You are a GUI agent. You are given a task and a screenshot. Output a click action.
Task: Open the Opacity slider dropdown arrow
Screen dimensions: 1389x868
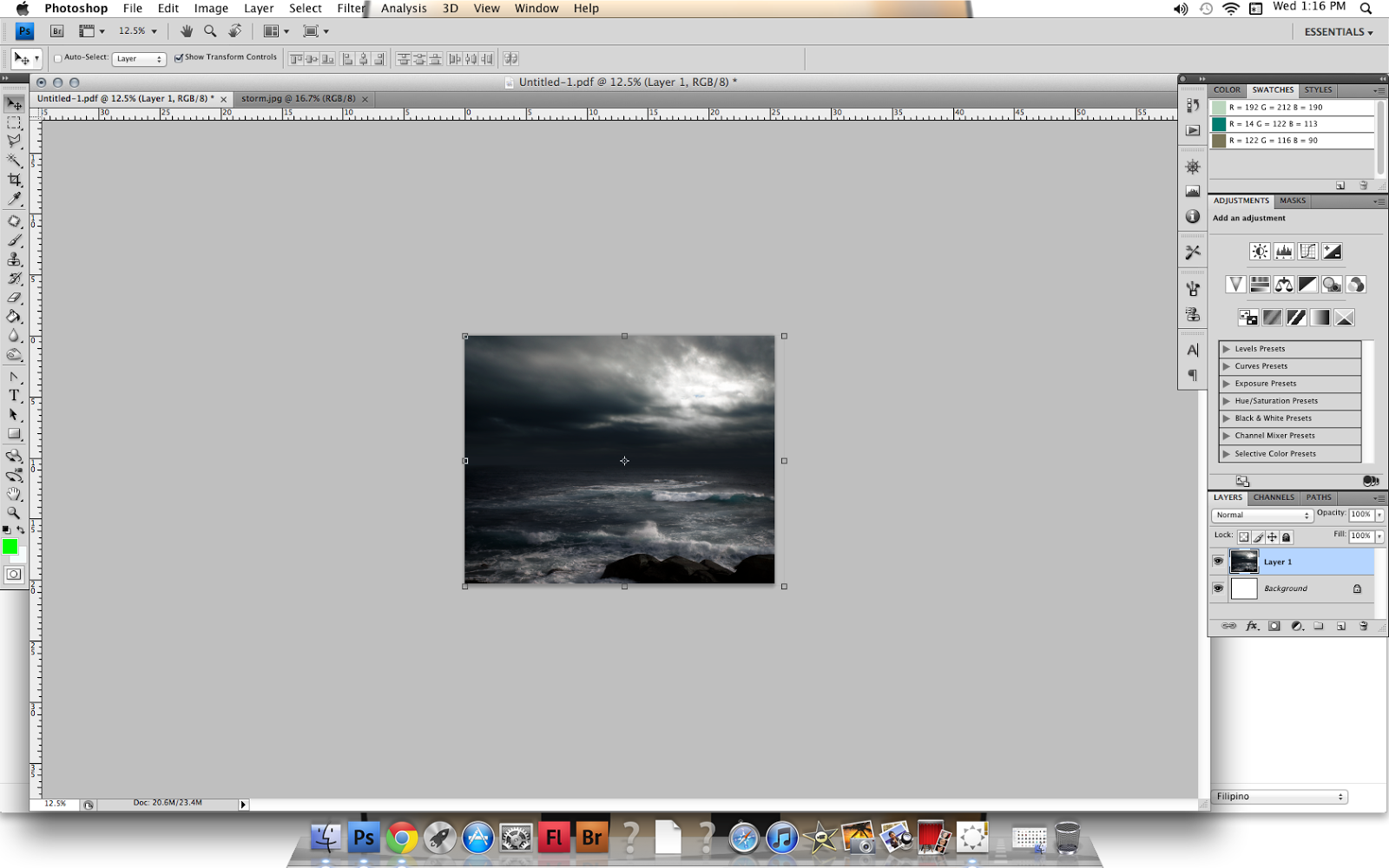[x=1379, y=515]
